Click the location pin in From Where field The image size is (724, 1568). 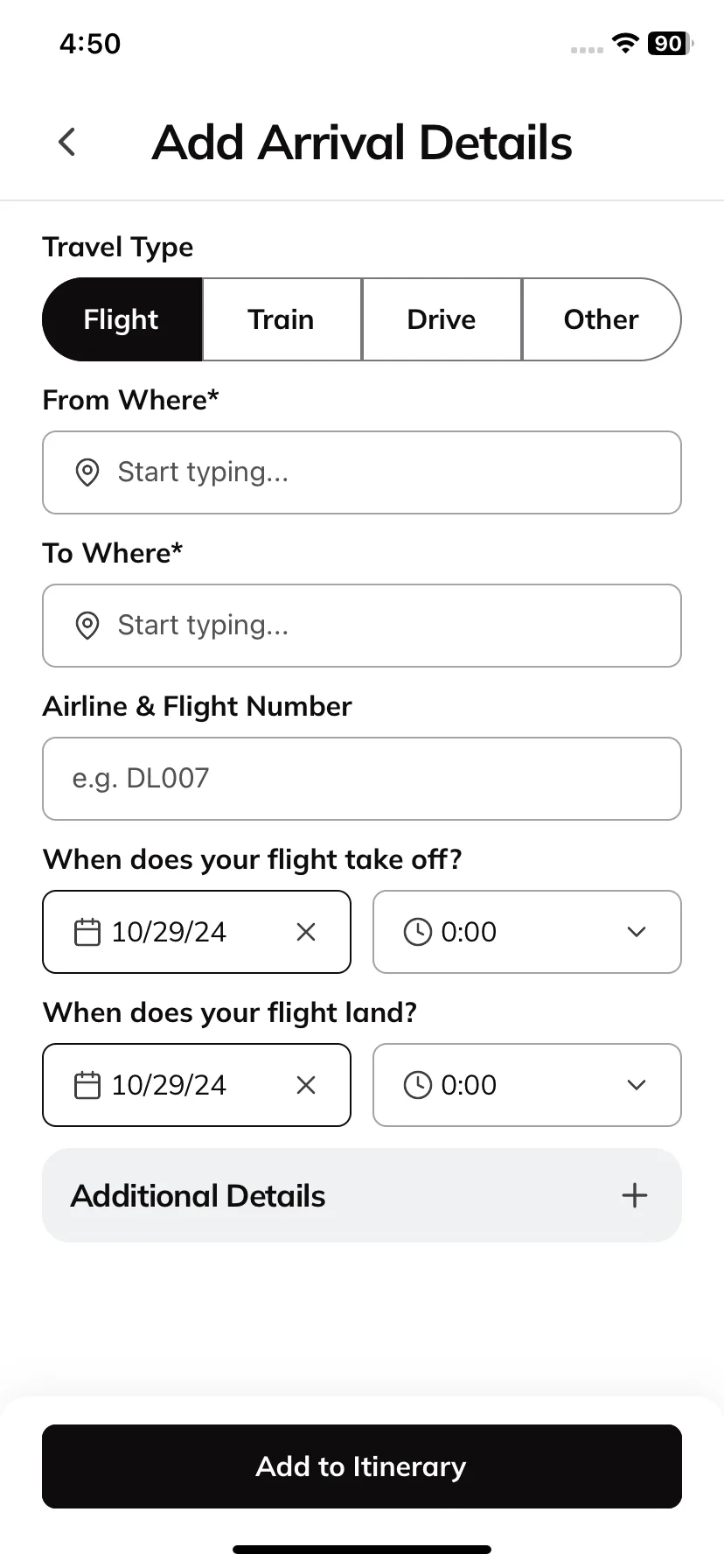(87, 472)
